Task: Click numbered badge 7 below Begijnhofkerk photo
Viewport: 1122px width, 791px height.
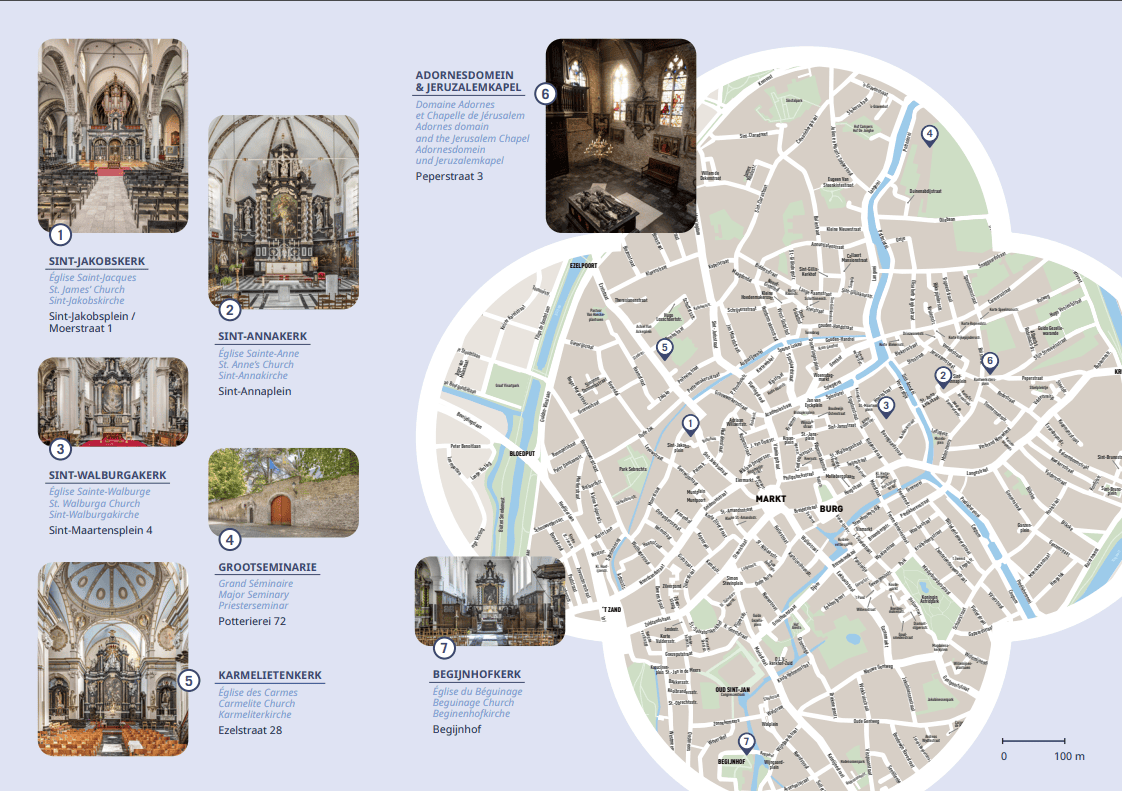Action: tap(444, 649)
